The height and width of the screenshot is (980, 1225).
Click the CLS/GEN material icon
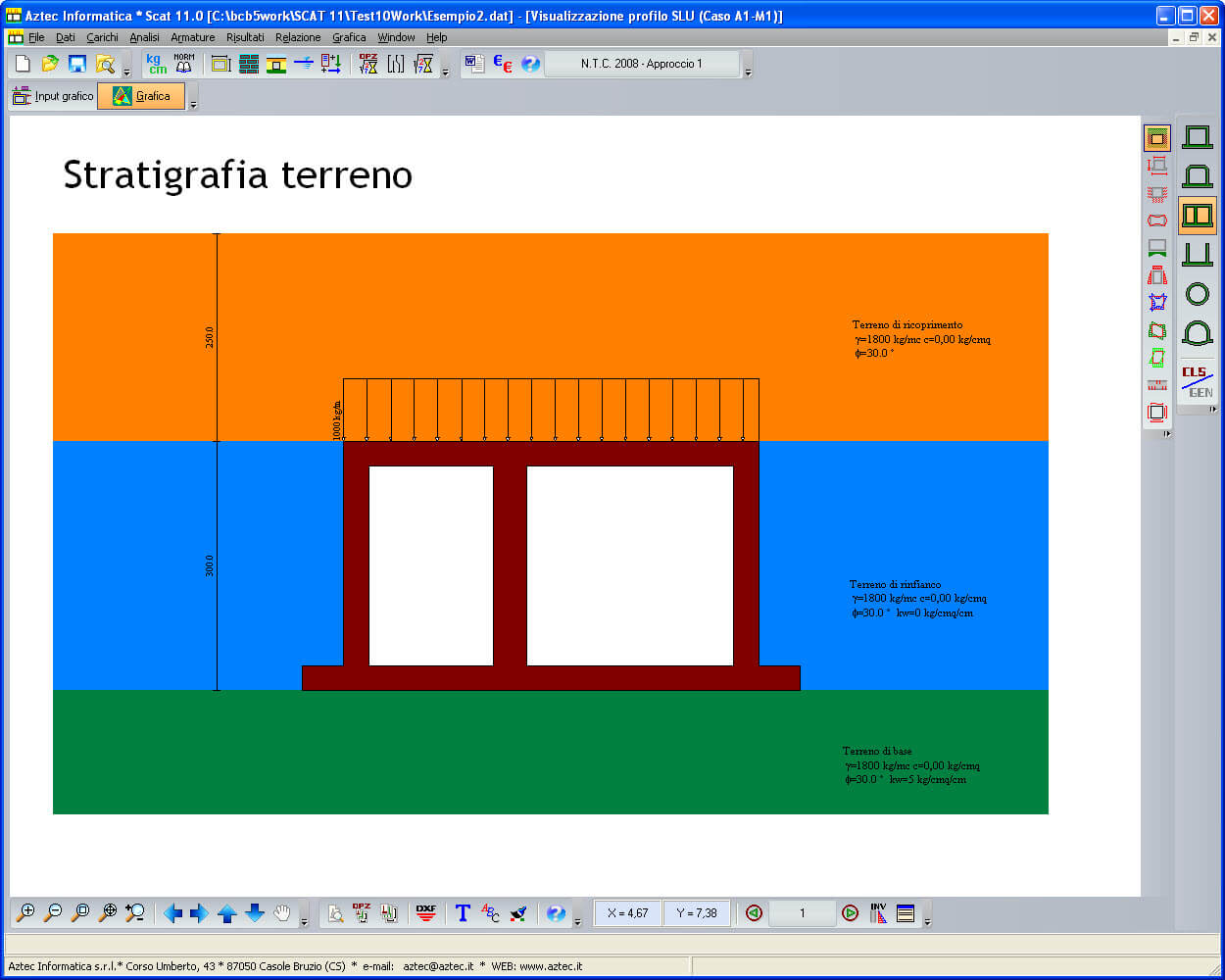point(1197,381)
